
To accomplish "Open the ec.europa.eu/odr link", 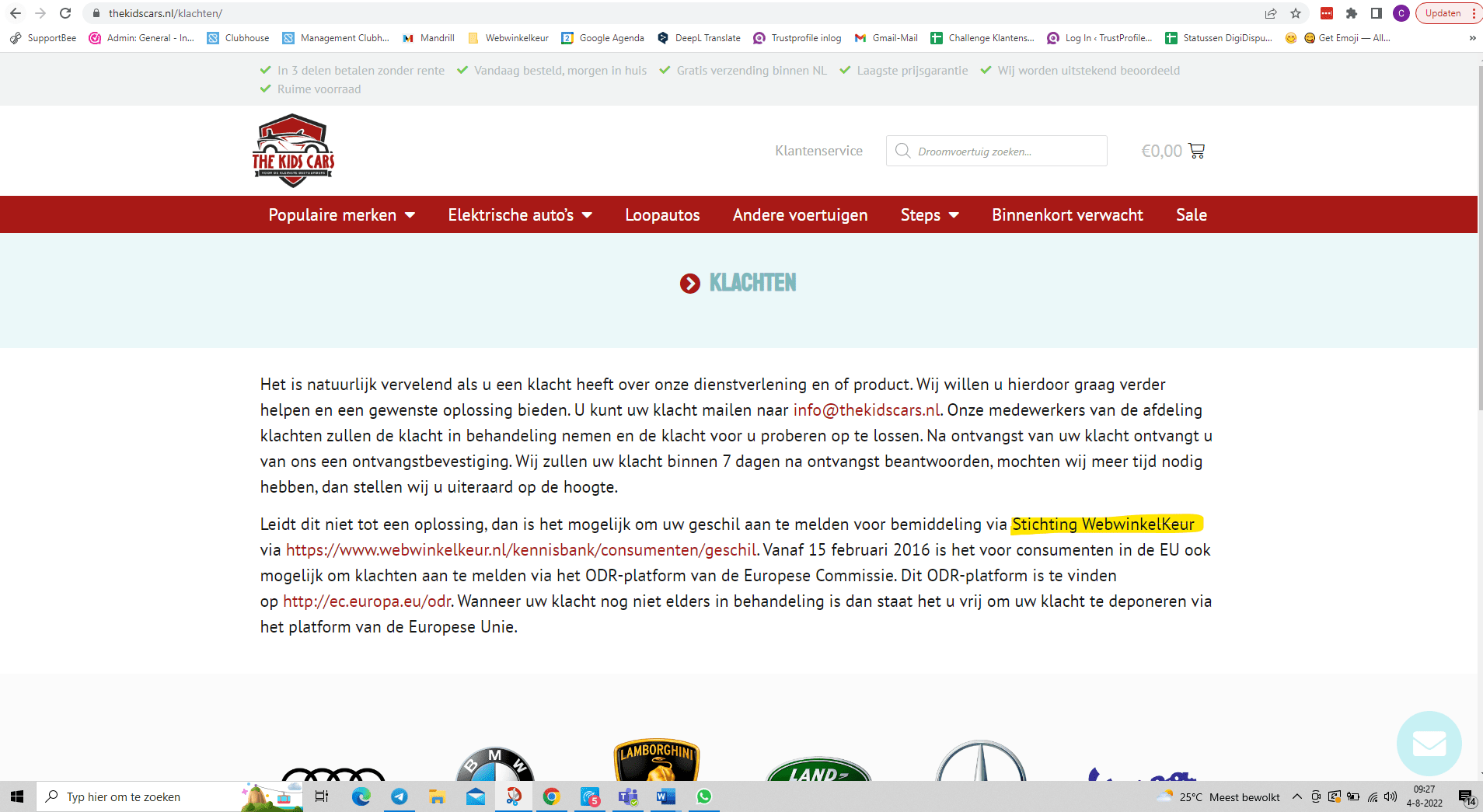I will click(x=367, y=601).
